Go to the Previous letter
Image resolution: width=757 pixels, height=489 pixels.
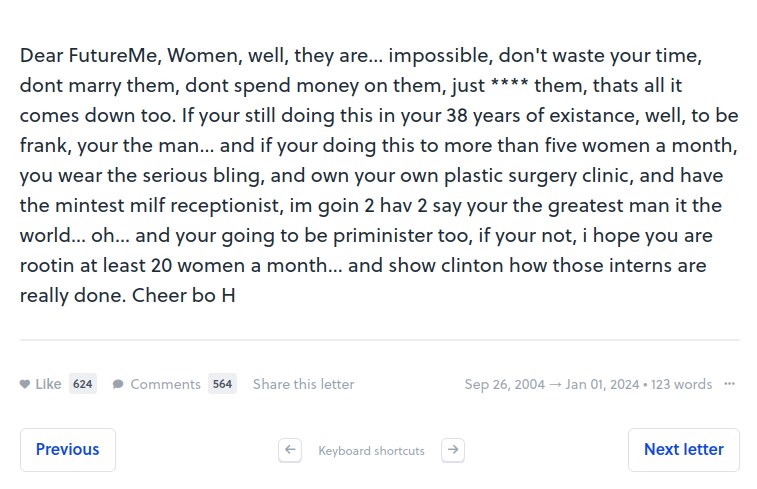pos(68,450)
